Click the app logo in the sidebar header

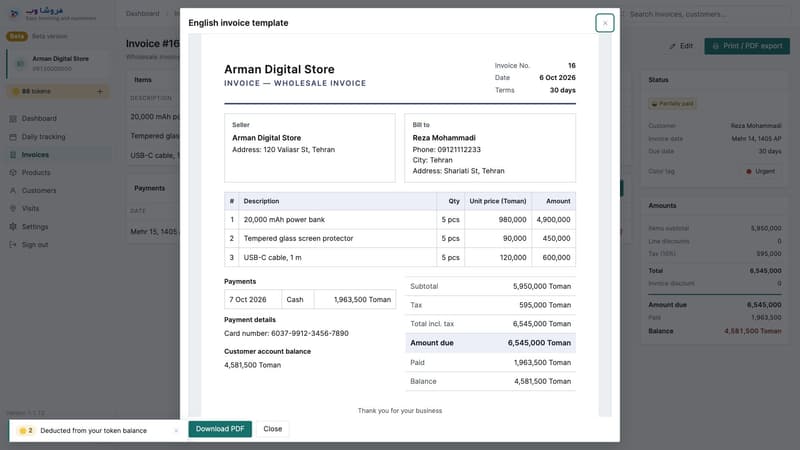[14, 13]
